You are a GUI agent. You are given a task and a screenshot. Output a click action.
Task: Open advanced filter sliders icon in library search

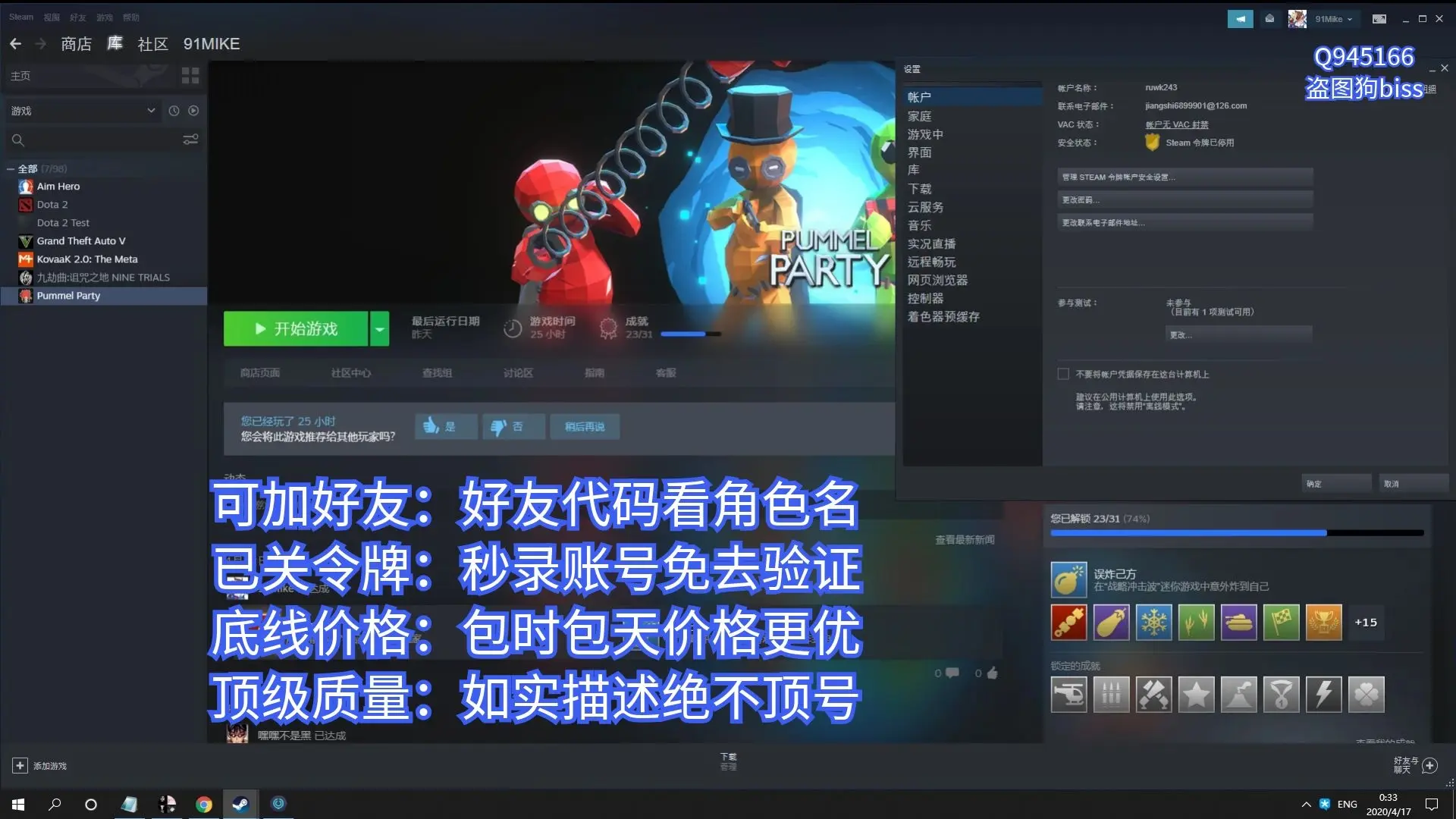point(190,140)
